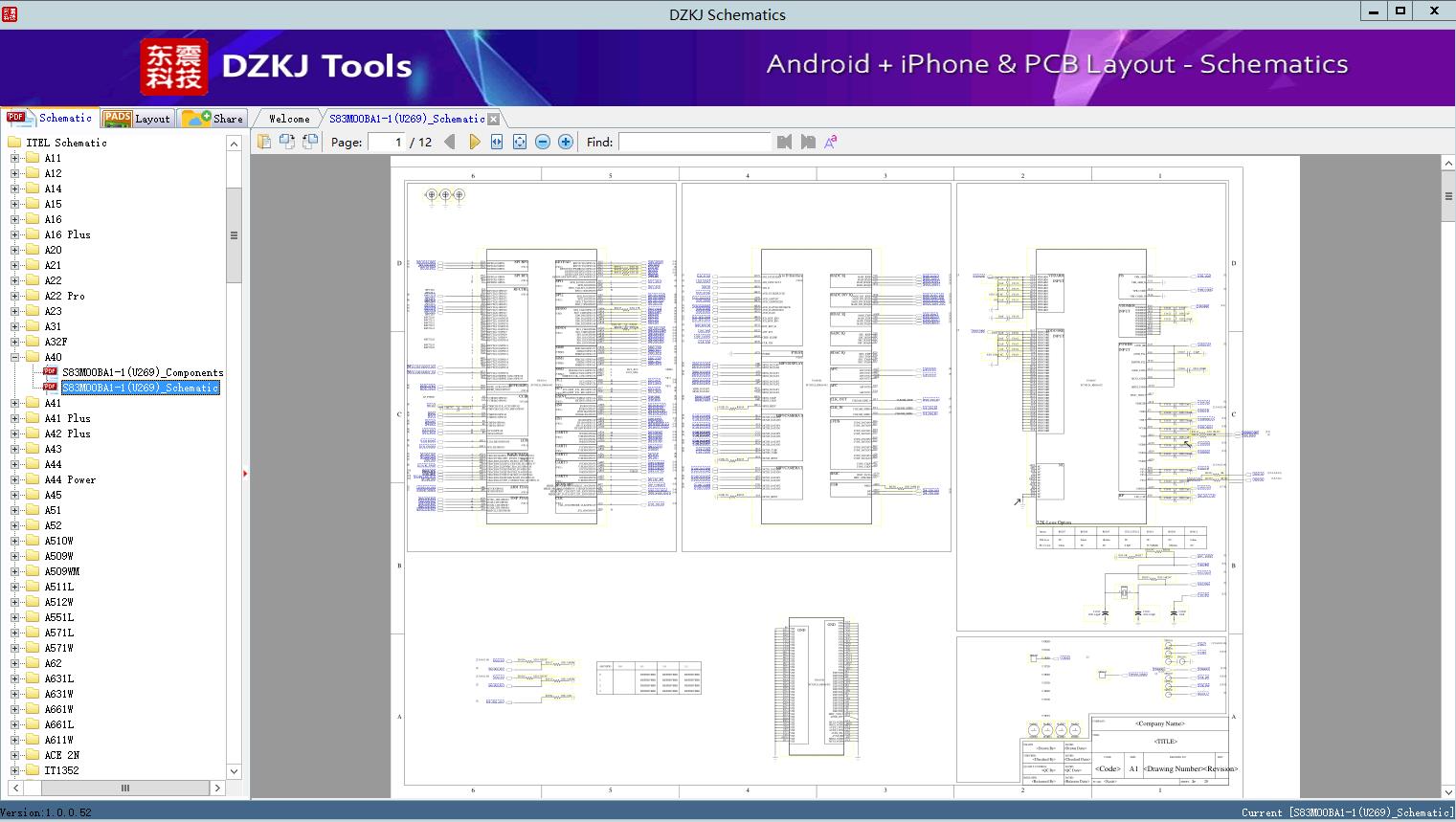Click the tree panel horizontal scrollbar

tap(124, 788)
